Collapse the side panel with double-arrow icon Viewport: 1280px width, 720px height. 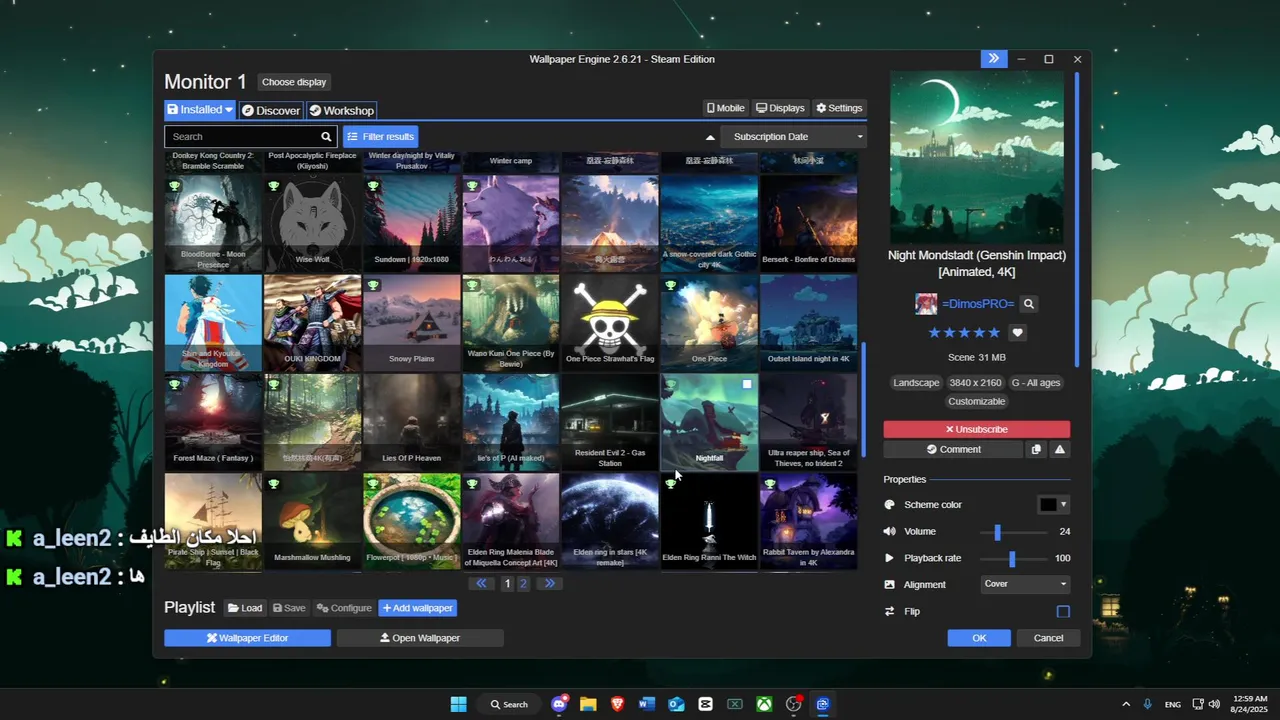pyautogui.click(x=993, y=59)
